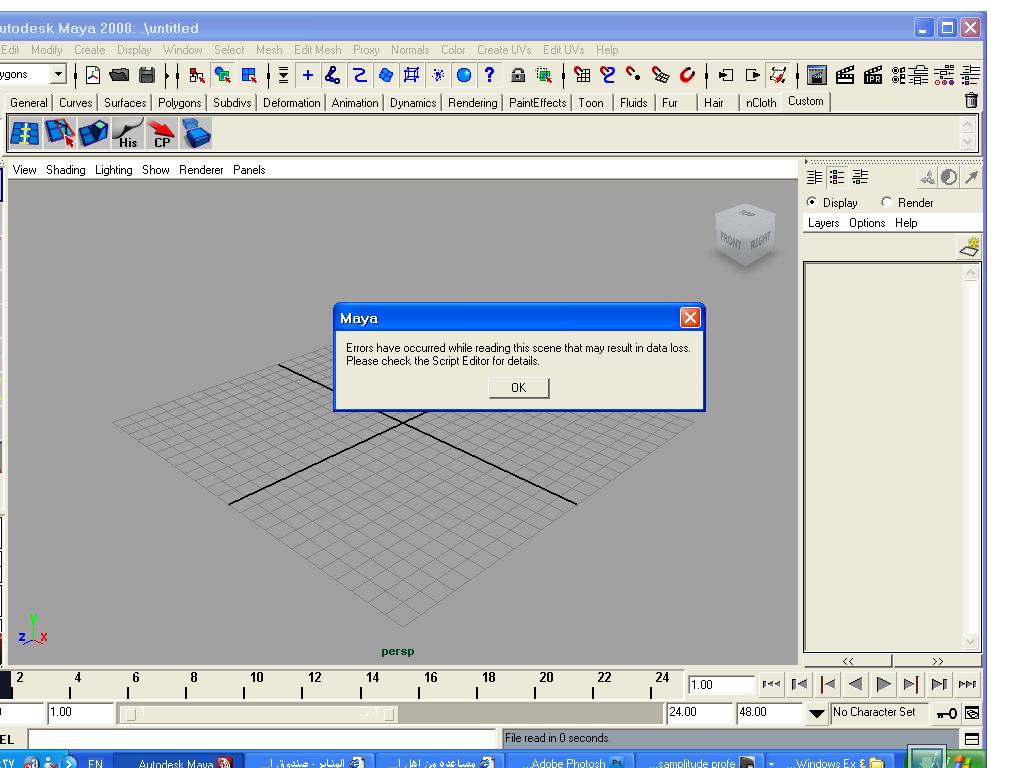Screen dimensions: 1024x768
Task: Toggle auto keyframe key icon
Action: click(x=946, y=713)
